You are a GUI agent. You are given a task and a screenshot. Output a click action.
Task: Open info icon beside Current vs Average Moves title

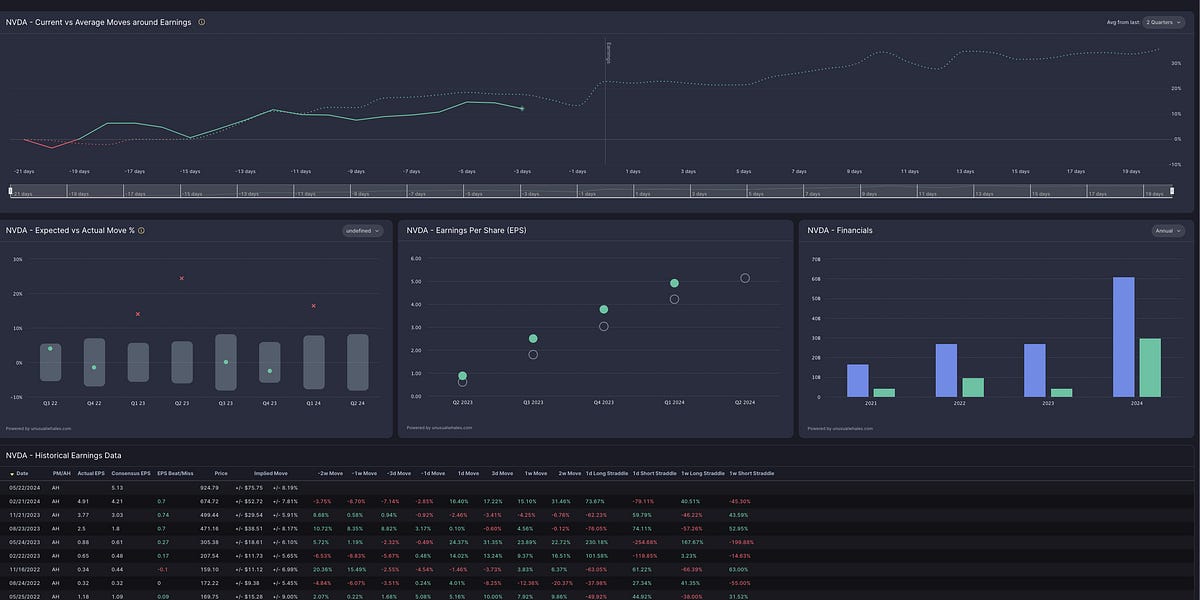[202, 21]
